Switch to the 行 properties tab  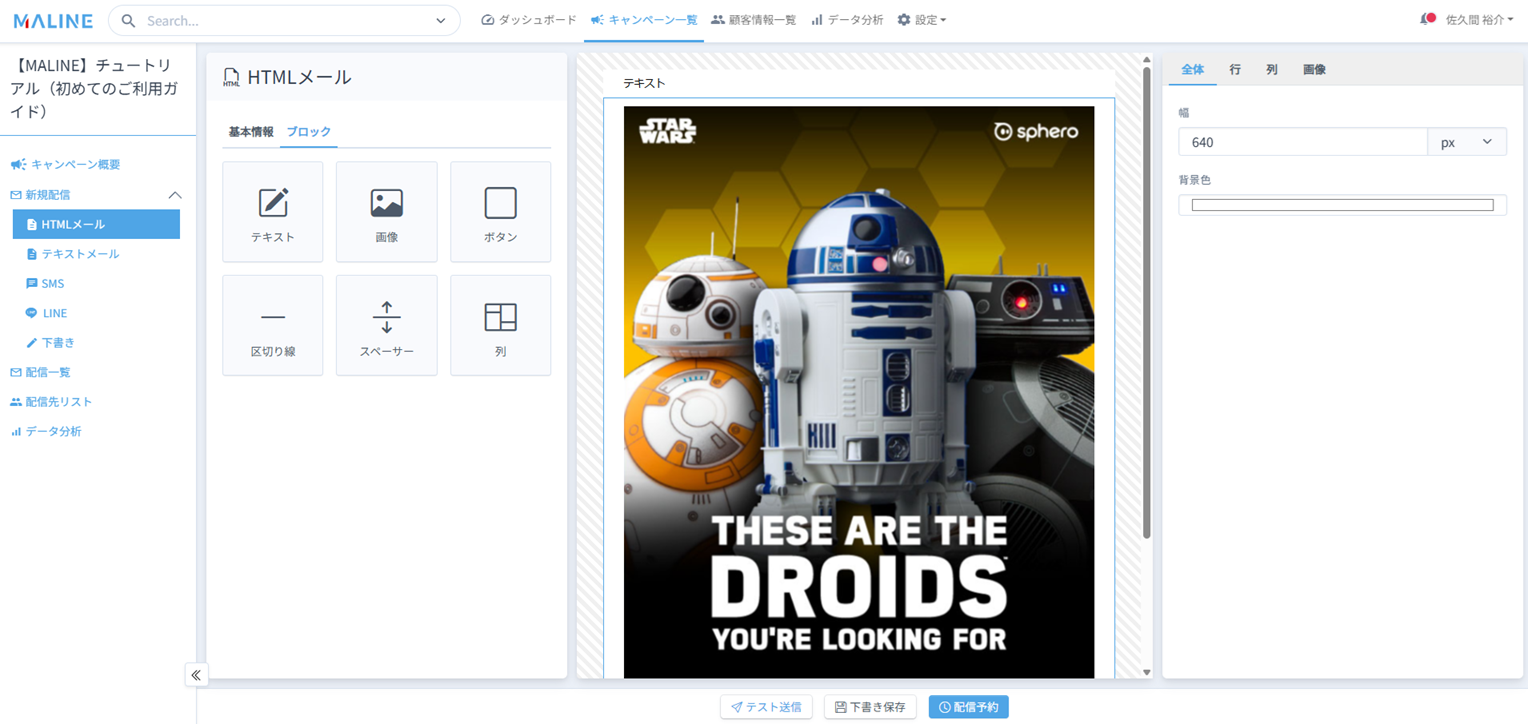tap(1235, 70)
